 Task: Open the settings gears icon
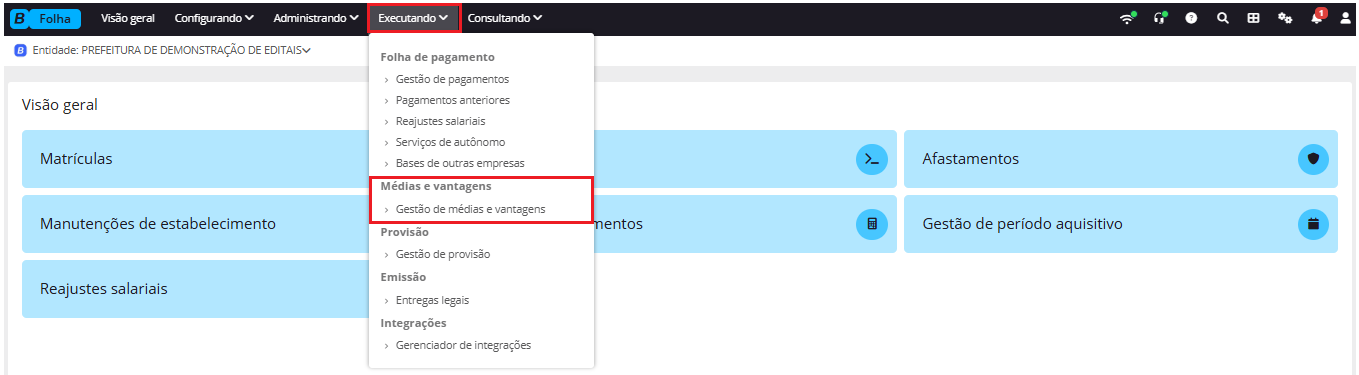pyautogui.click(x=1285, y=18)
